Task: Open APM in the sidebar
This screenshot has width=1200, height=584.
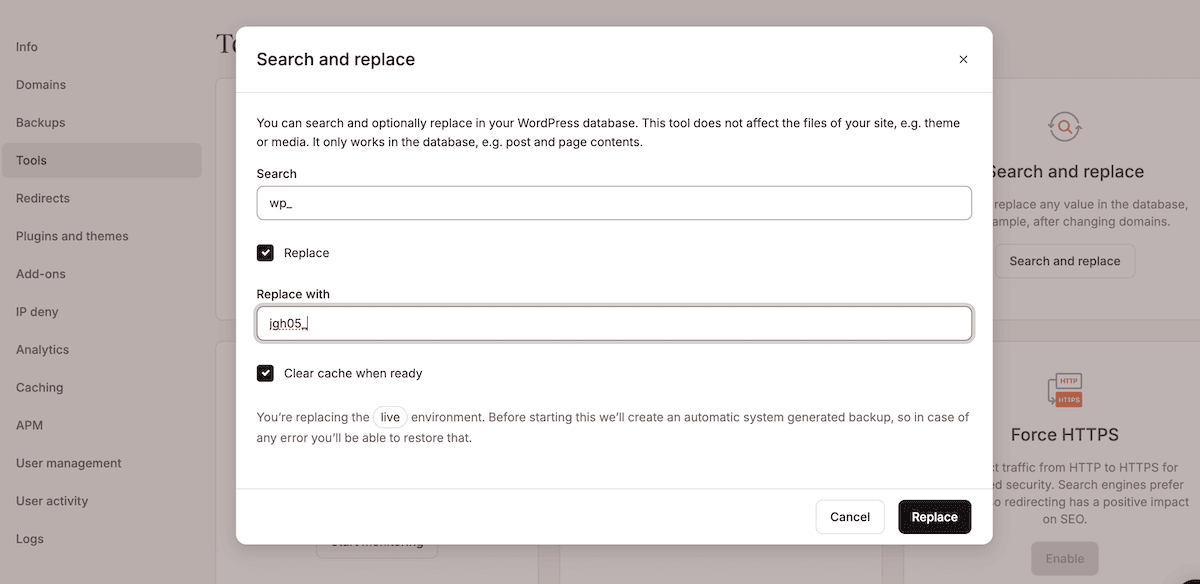Action: tap(29, 425)
